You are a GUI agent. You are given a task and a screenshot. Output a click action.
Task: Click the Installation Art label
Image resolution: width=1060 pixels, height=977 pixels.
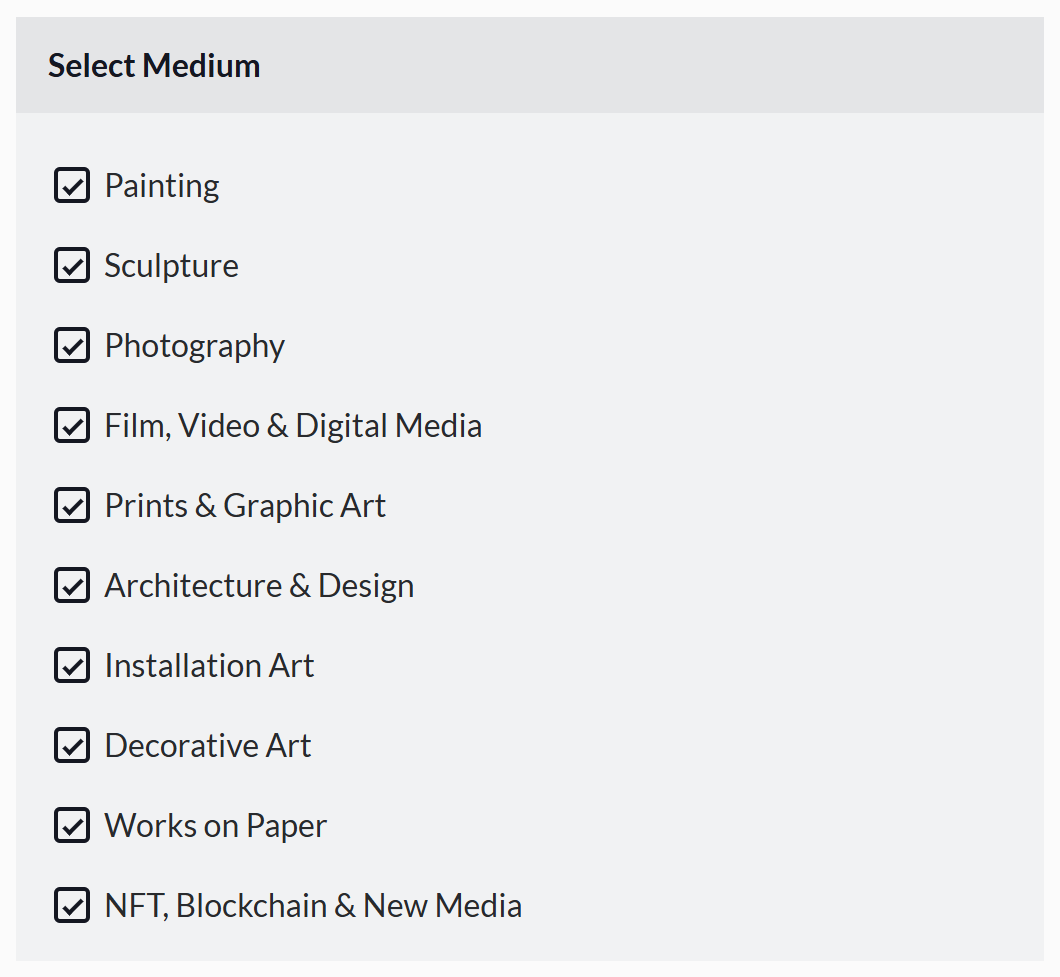(x=209, y=666)
